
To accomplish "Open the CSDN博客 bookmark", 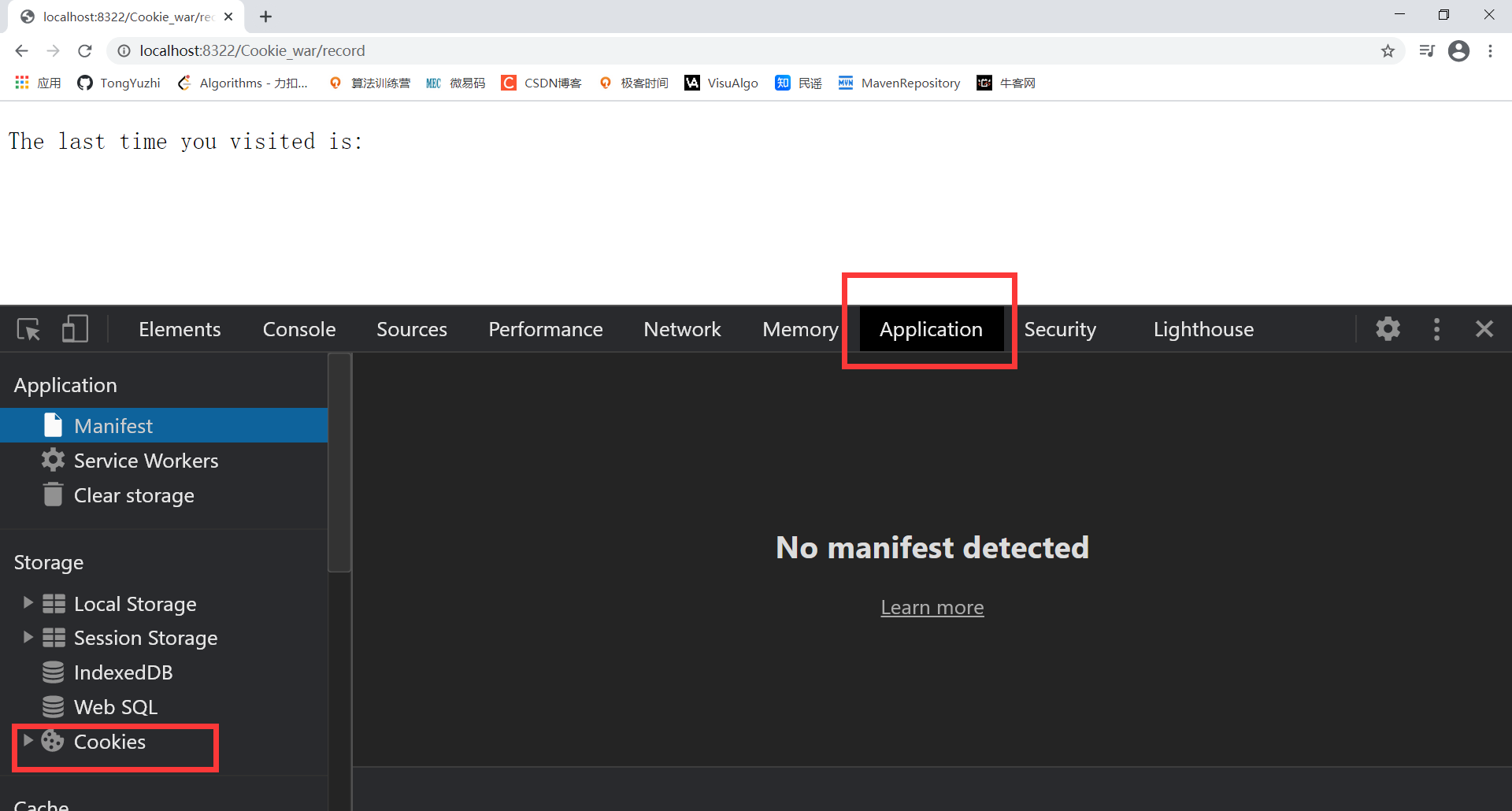I will click(542, 83).
